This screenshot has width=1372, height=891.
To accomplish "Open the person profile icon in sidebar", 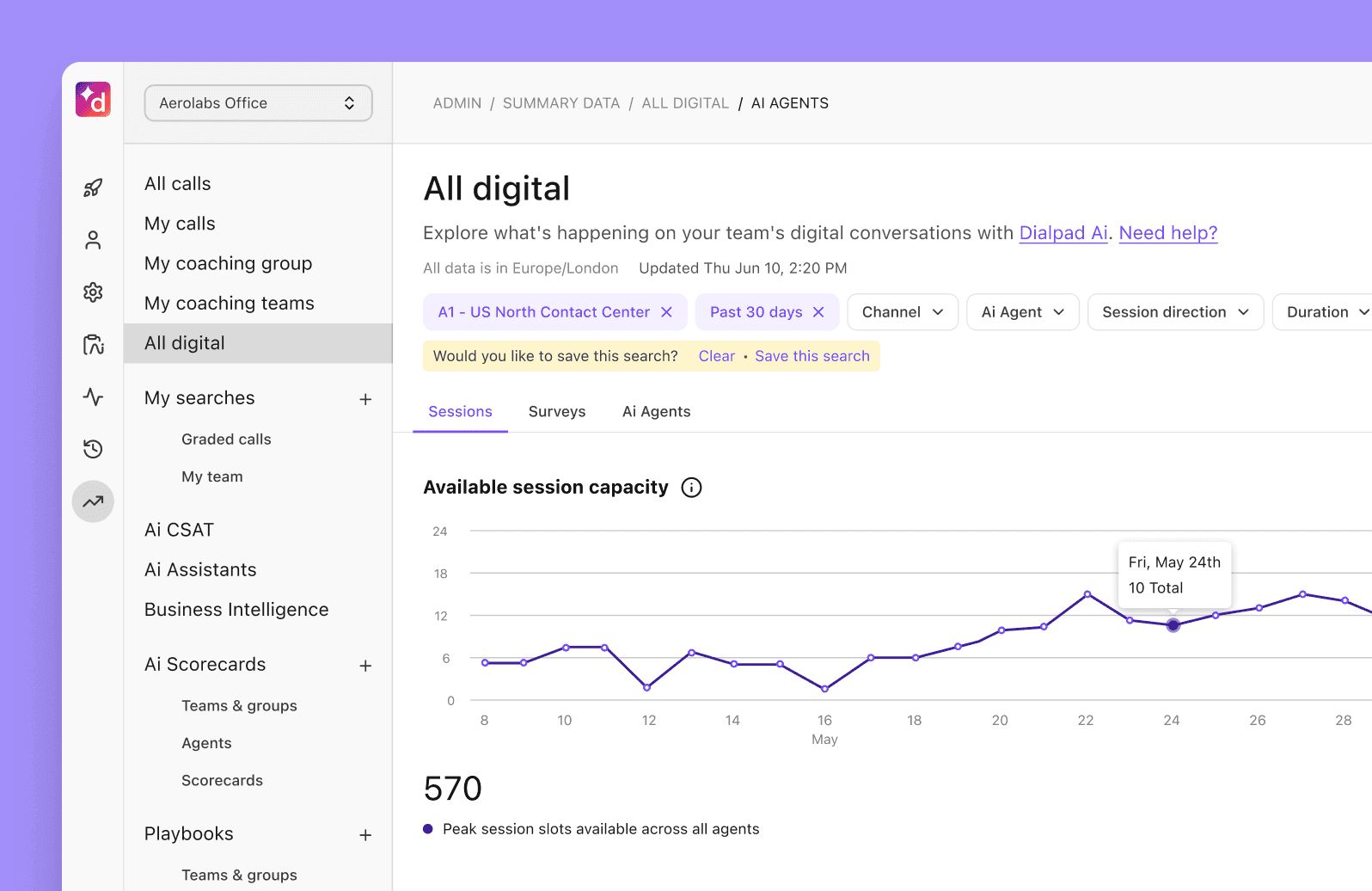I will (x=93, y=240).
